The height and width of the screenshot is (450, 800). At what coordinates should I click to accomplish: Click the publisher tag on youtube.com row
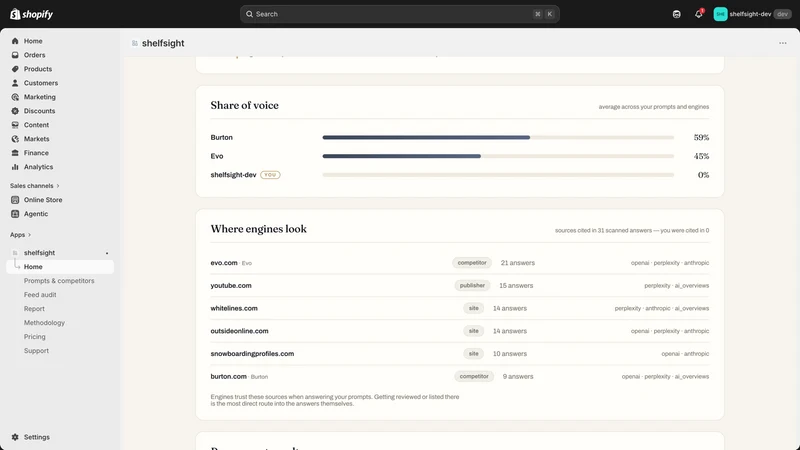click(472, 286)
